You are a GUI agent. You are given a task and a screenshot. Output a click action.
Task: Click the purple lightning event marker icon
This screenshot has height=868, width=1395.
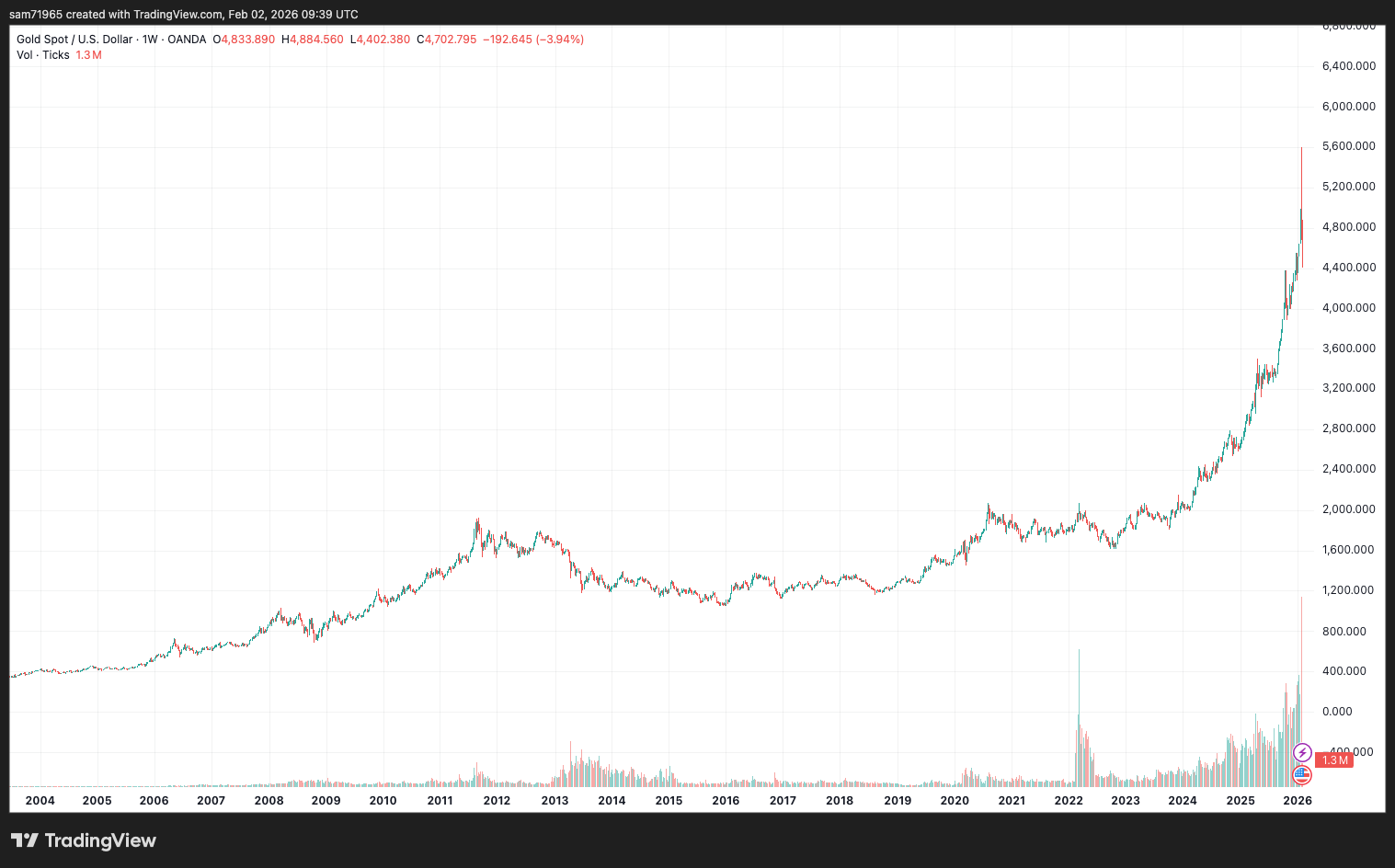[x=1303, y=753]
